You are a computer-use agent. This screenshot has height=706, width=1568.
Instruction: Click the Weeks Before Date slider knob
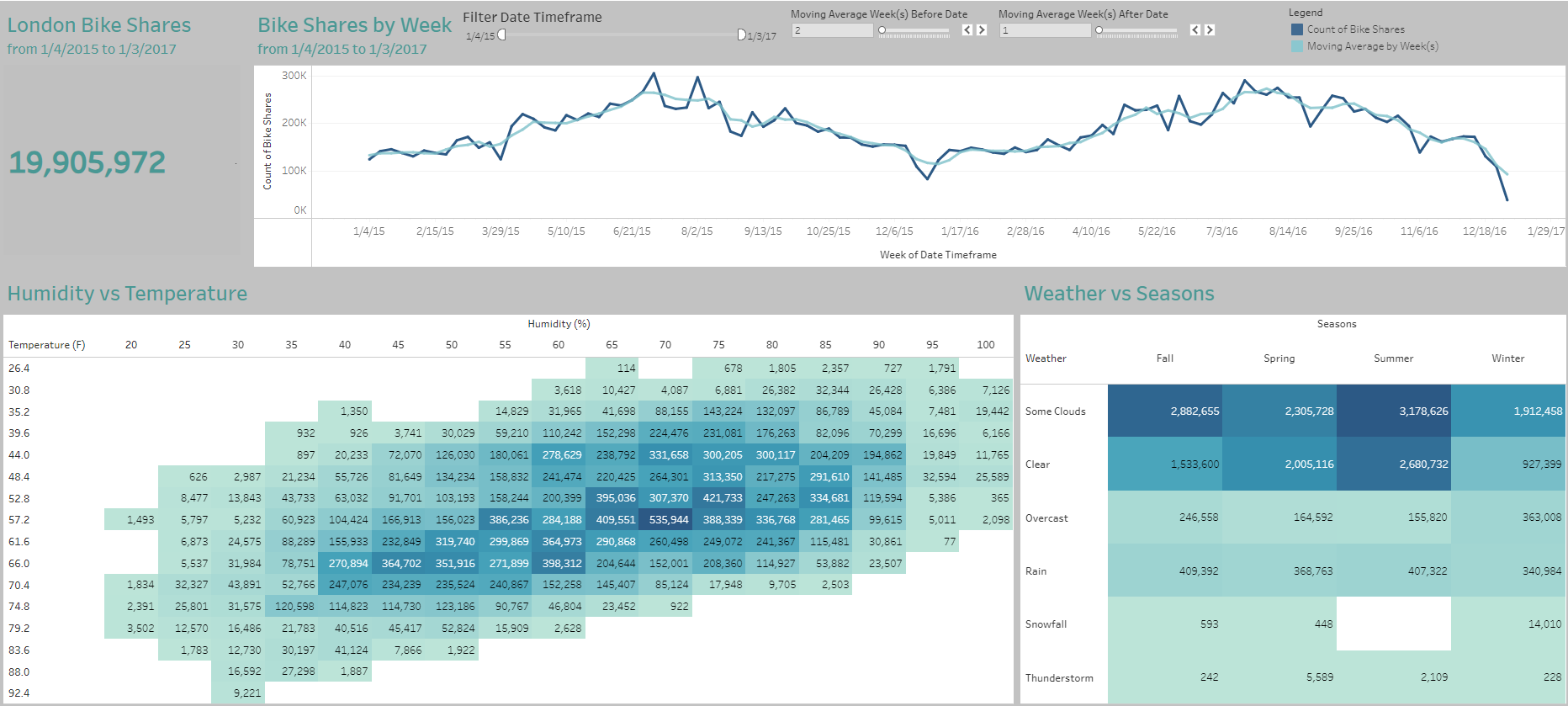[x=882, y=30]
